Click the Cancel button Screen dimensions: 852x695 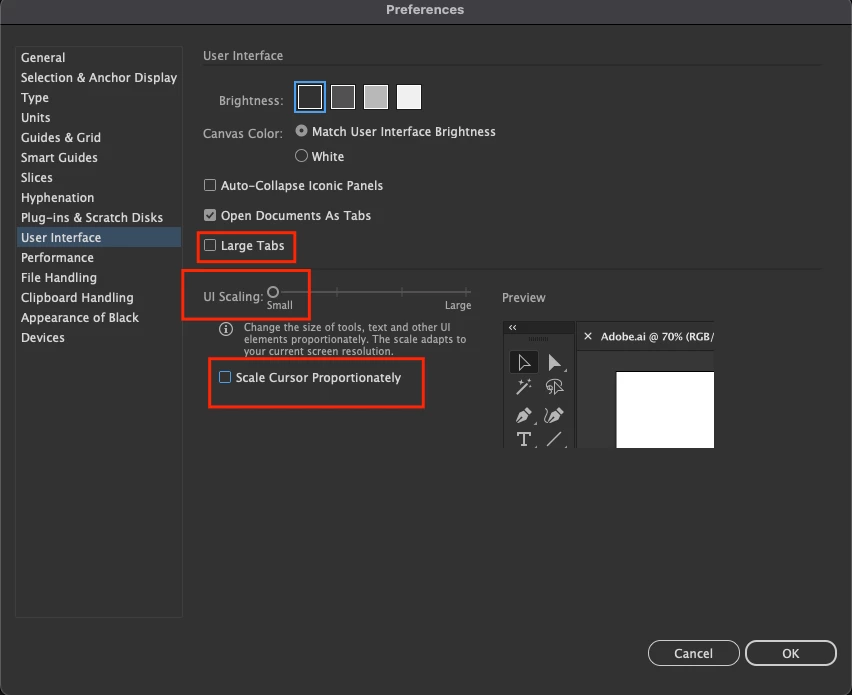pos(693,653)
